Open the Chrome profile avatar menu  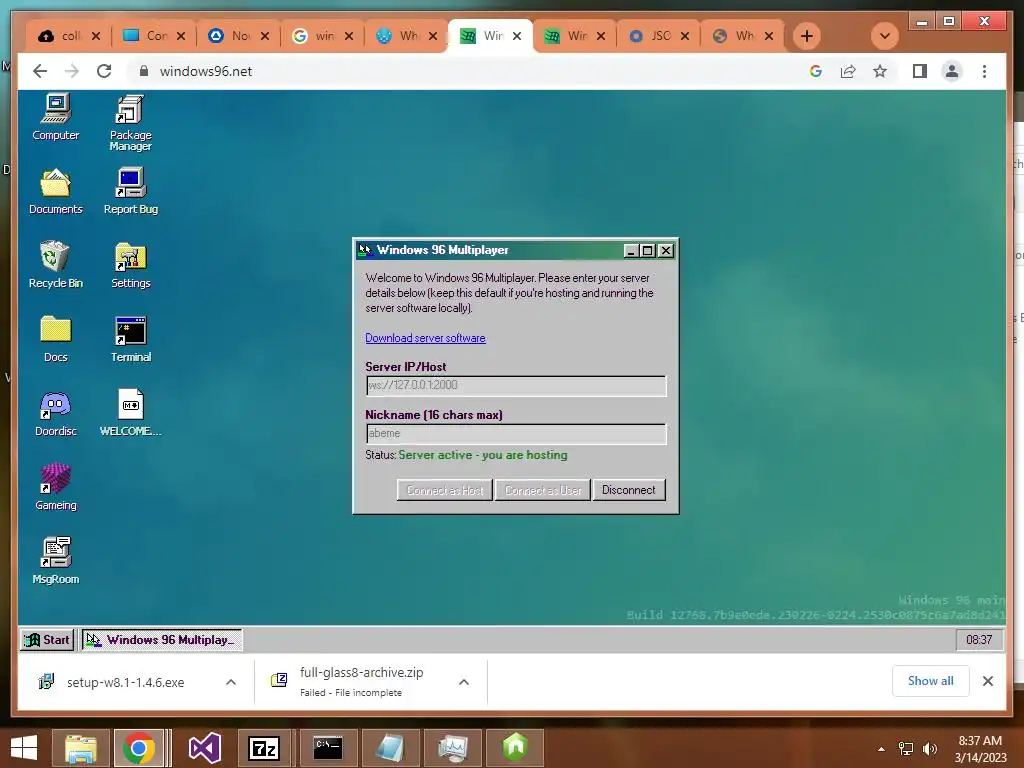pyautogui.click(x=952, y=71)
